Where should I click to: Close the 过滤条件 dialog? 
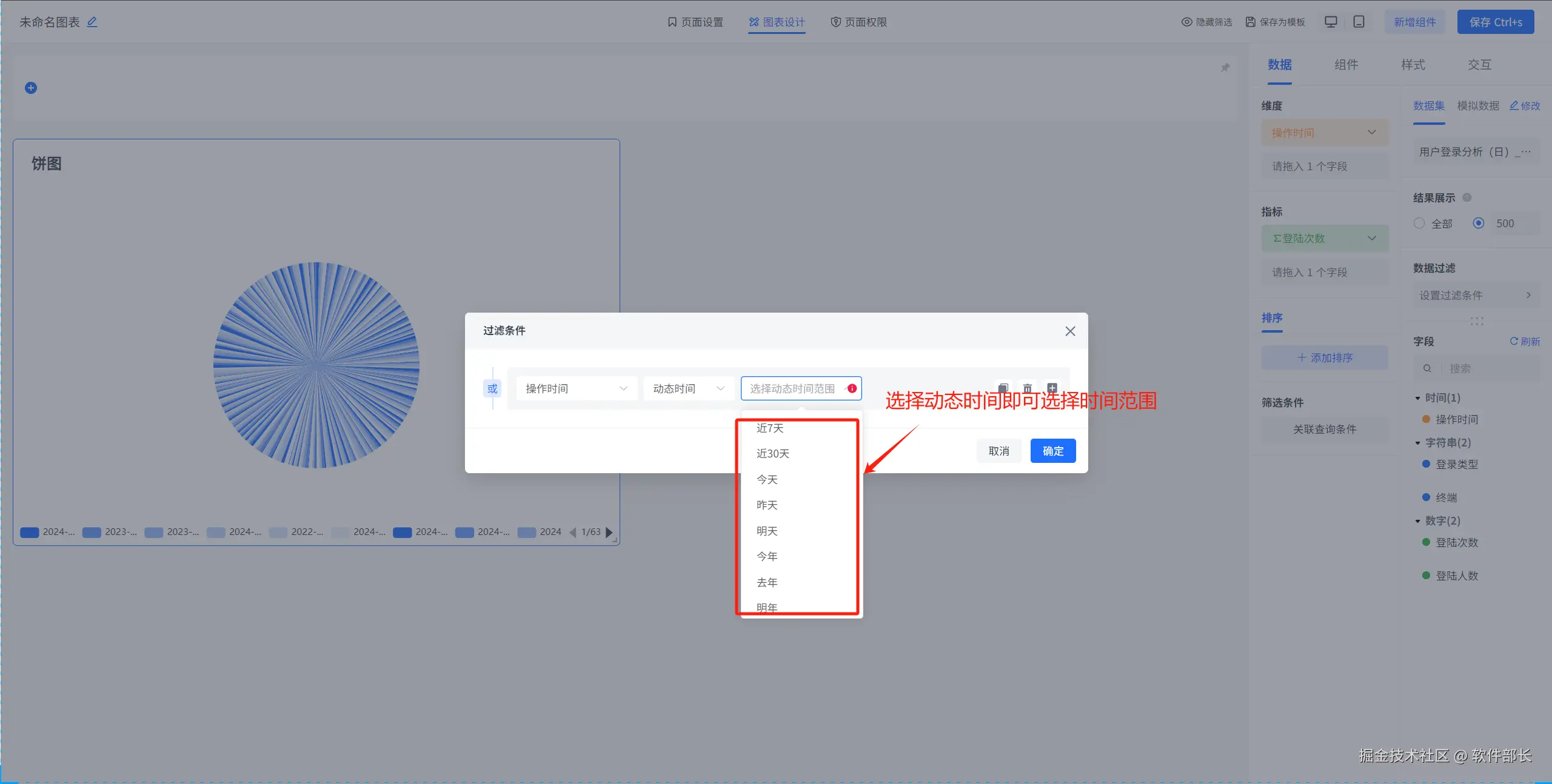click(1070, 331)
